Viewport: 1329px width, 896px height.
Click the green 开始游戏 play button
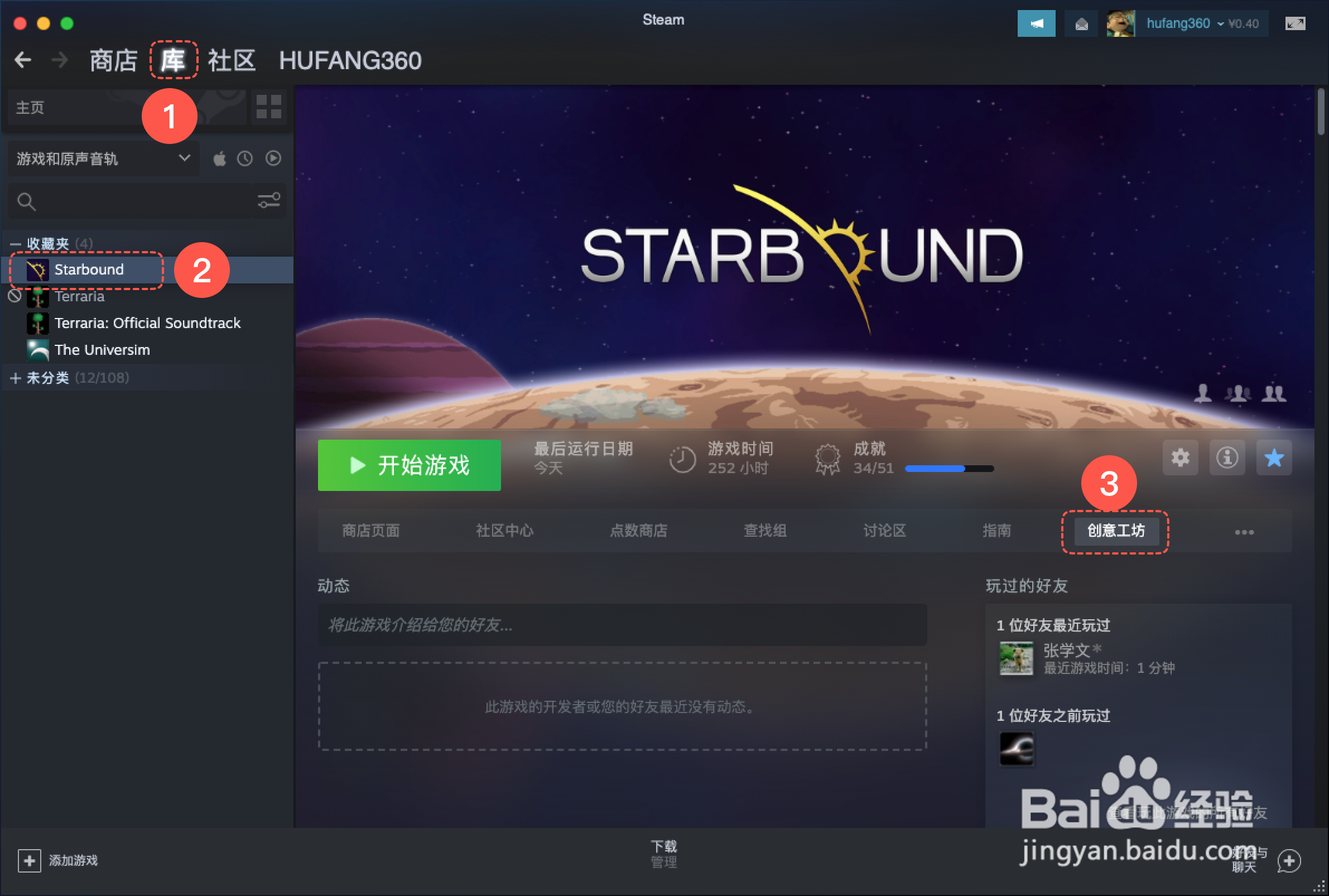click(409, 465)
